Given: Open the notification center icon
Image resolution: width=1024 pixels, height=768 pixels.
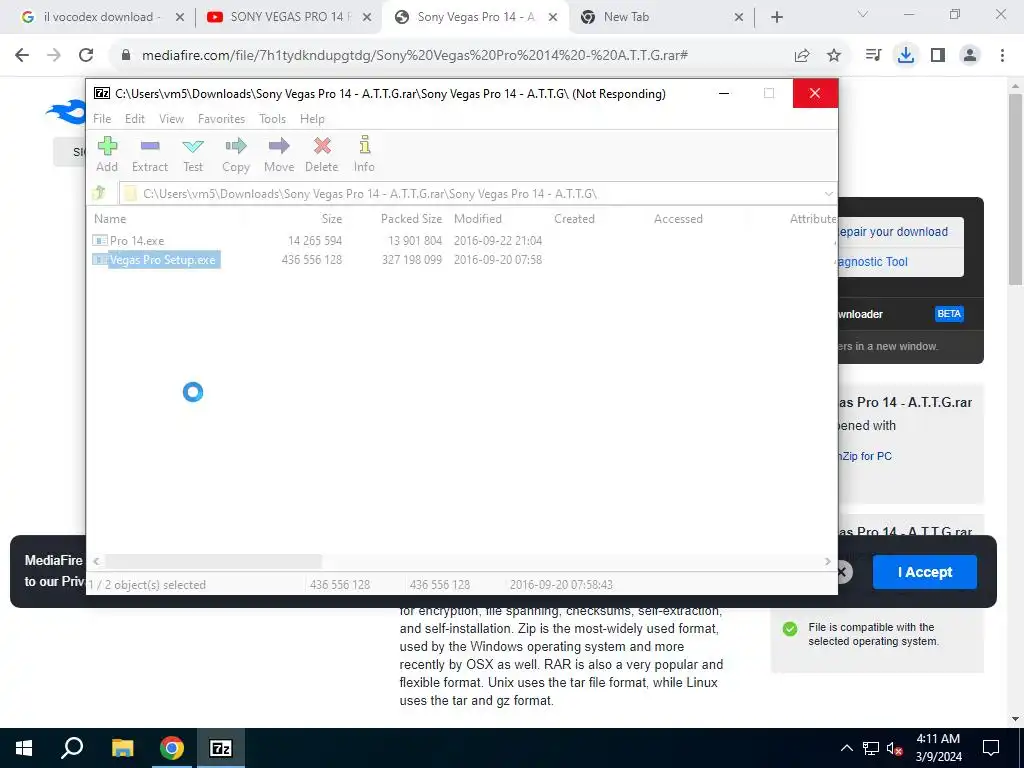Looking at the screenshot, I should coord(991,748).
